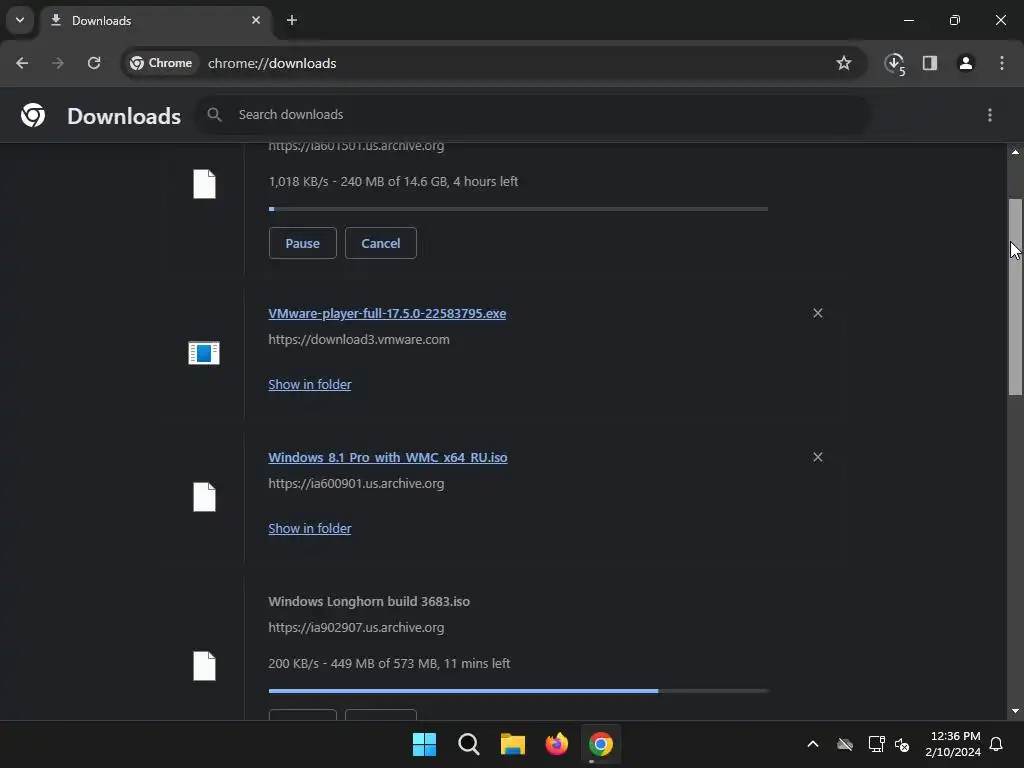The image size is (1024, 768).
Task: Cancel the 14.6 GB download
Action: [x=381, y=243]
